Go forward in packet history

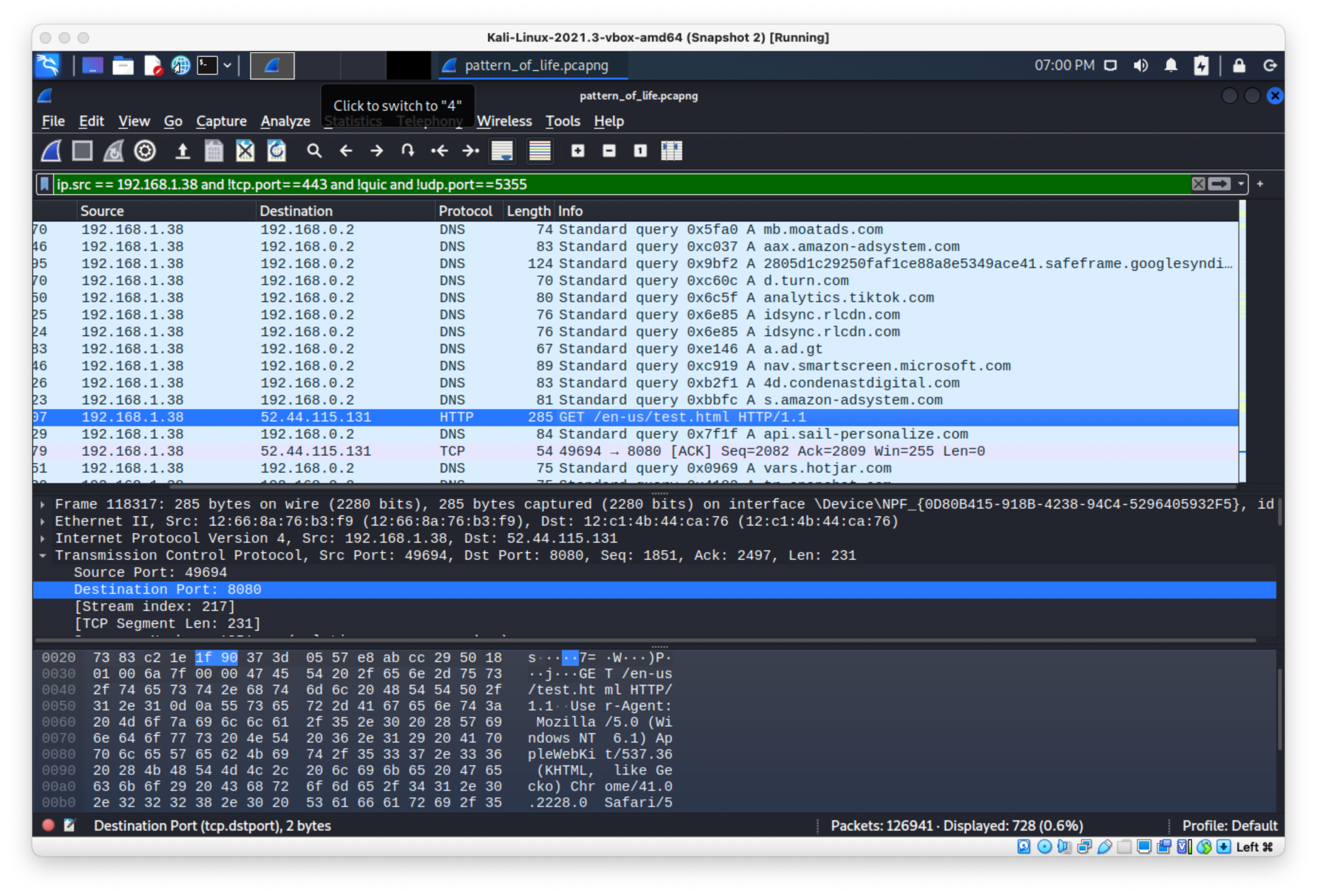click(x=376, y=151)
